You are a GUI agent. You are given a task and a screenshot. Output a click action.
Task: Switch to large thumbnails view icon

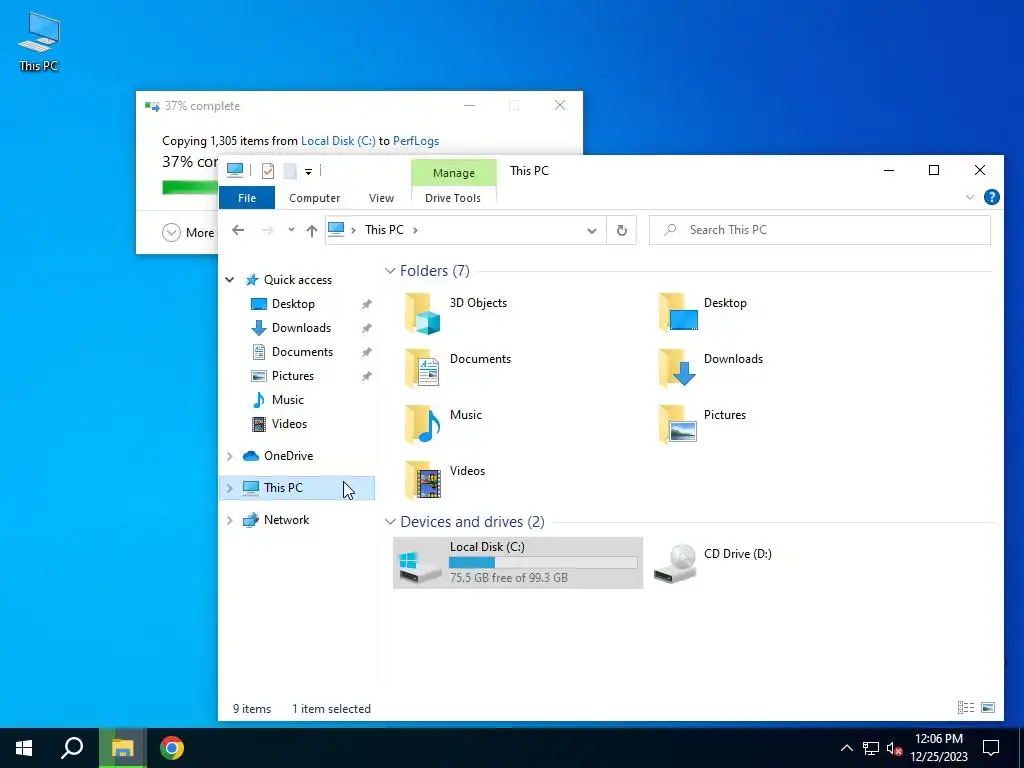(988, 708)
